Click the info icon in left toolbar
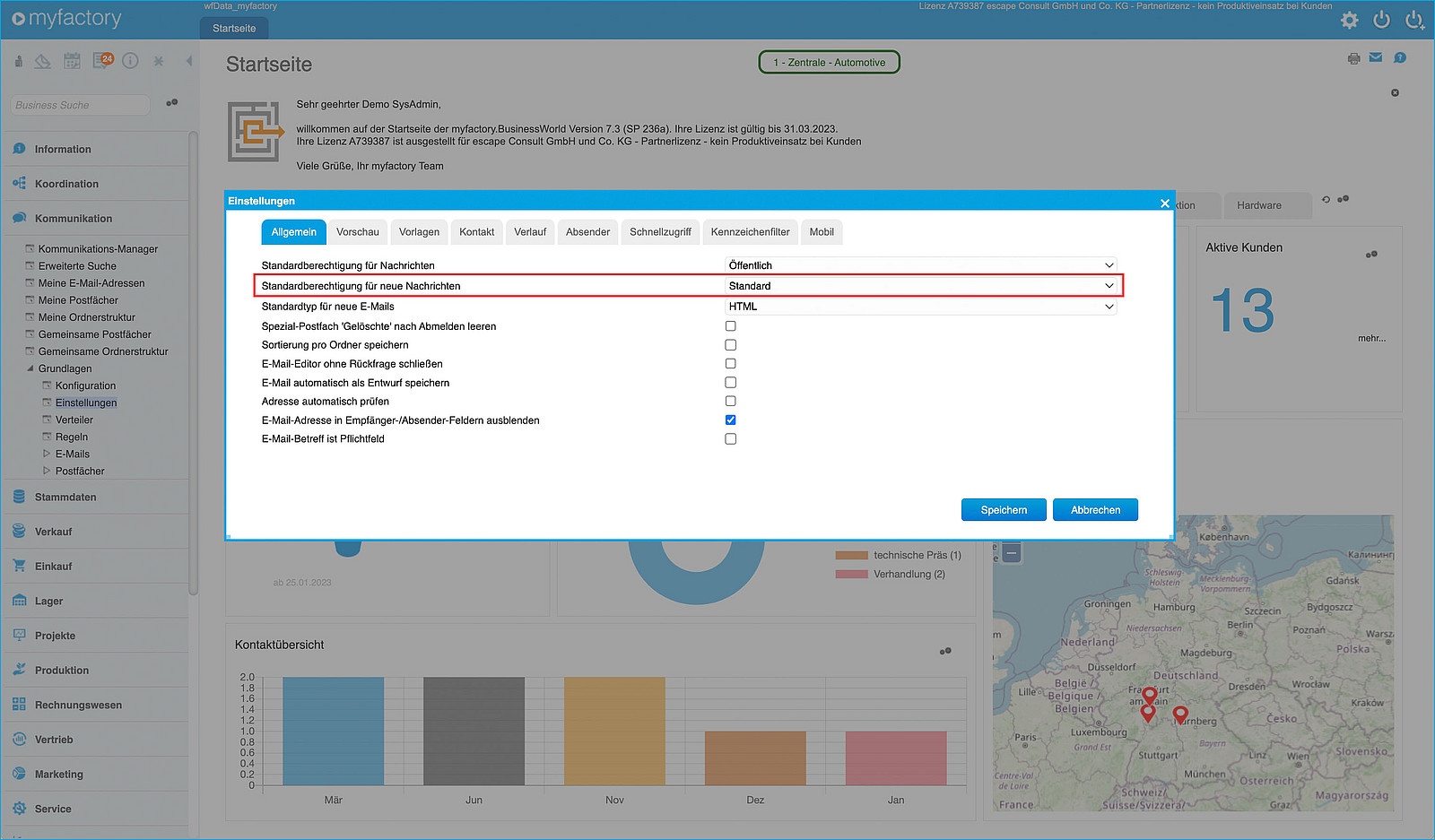 coord(130,61)
